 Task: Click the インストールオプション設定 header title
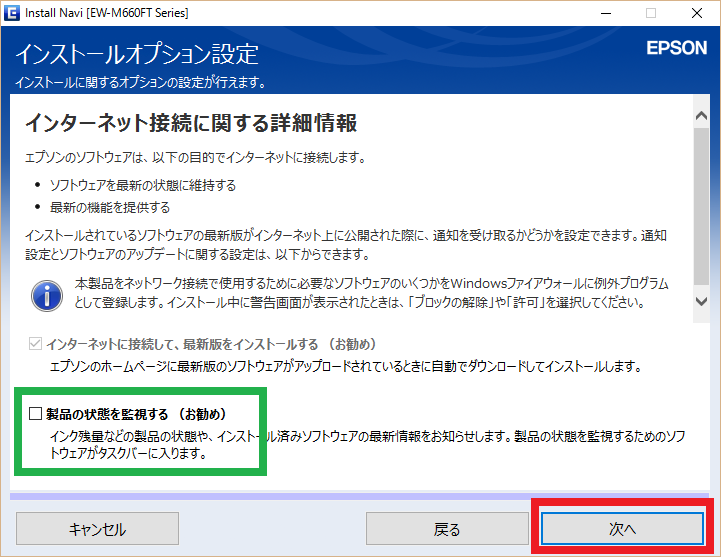click(136, 53)
